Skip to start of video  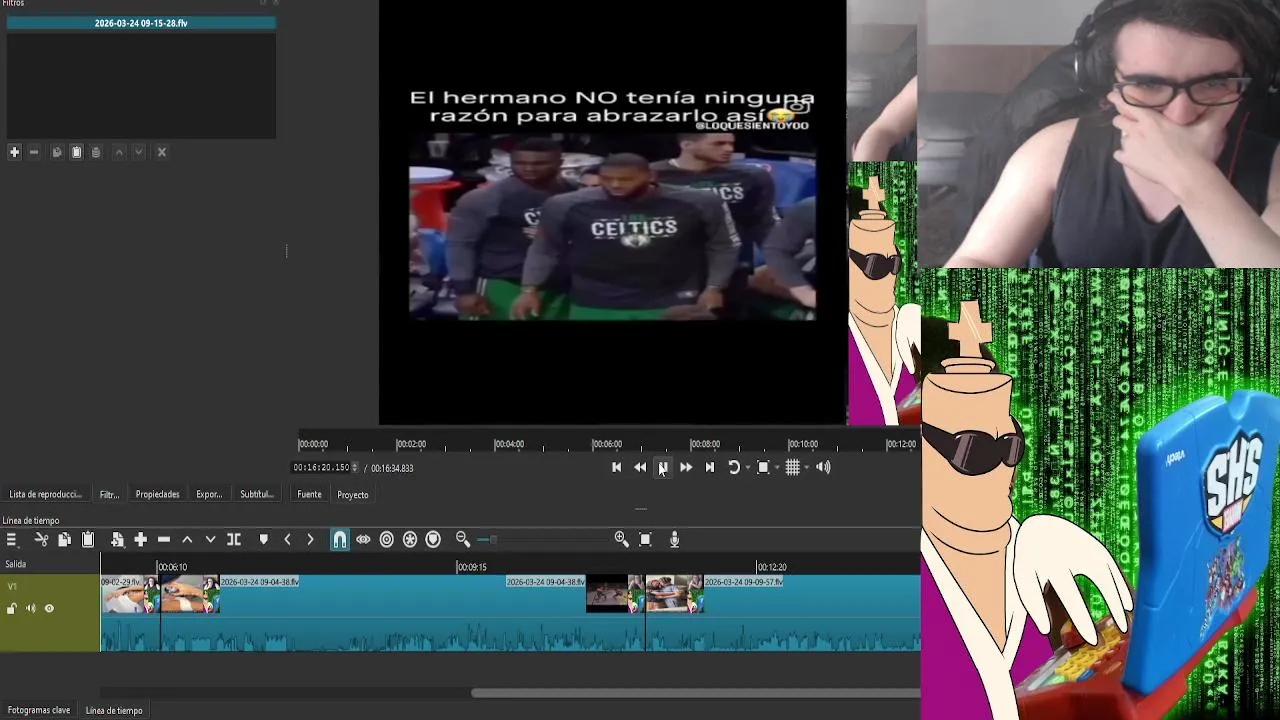616,467
